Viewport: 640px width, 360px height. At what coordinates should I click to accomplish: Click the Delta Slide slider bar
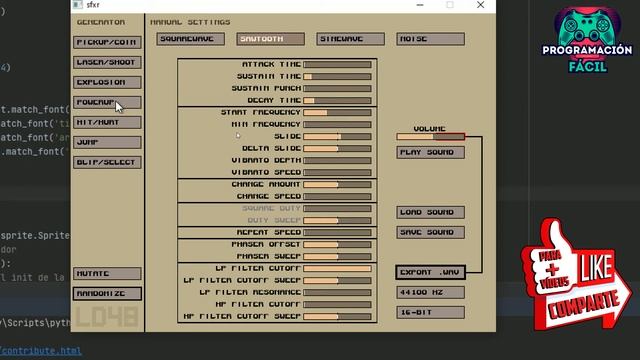338,148
